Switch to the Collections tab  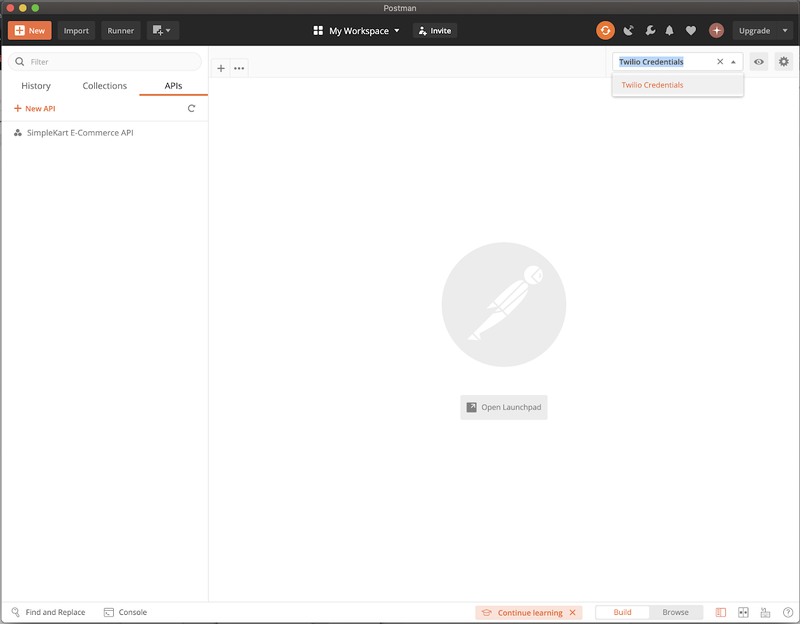tap(105, 86)
